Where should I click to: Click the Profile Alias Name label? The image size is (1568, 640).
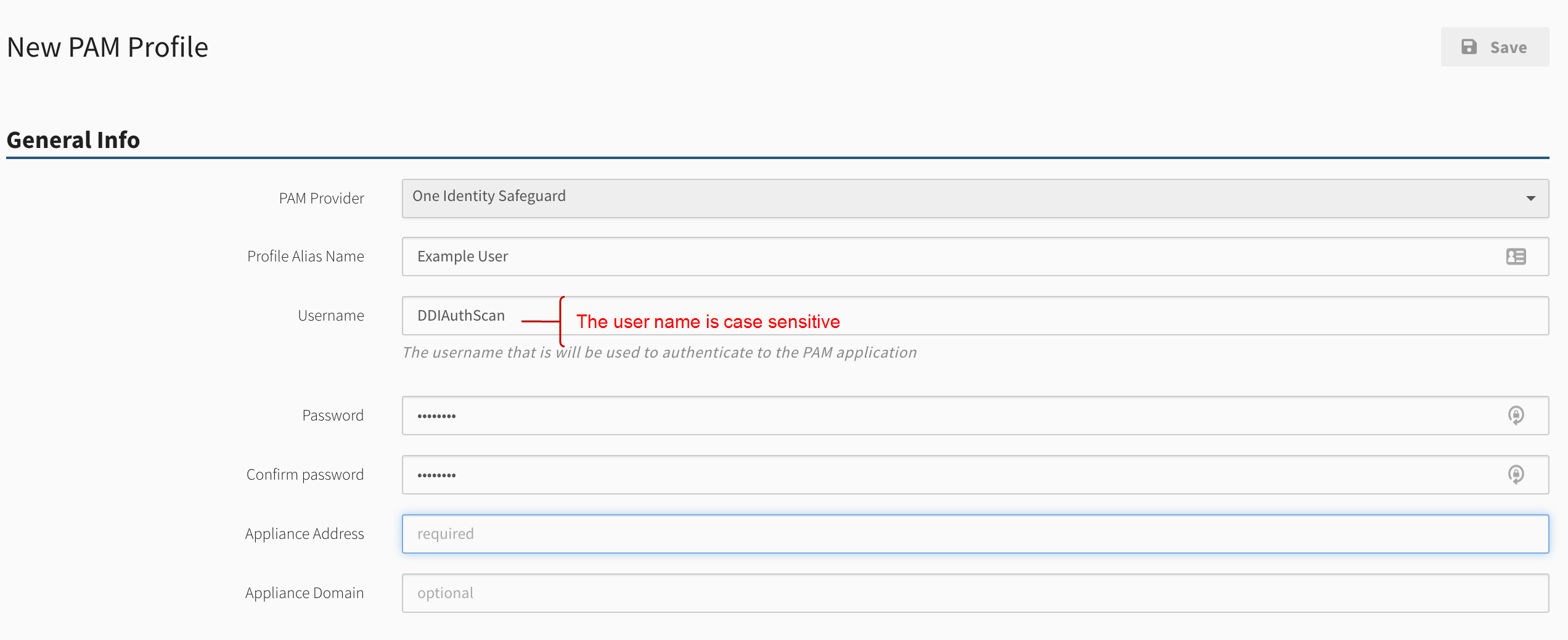305,256
